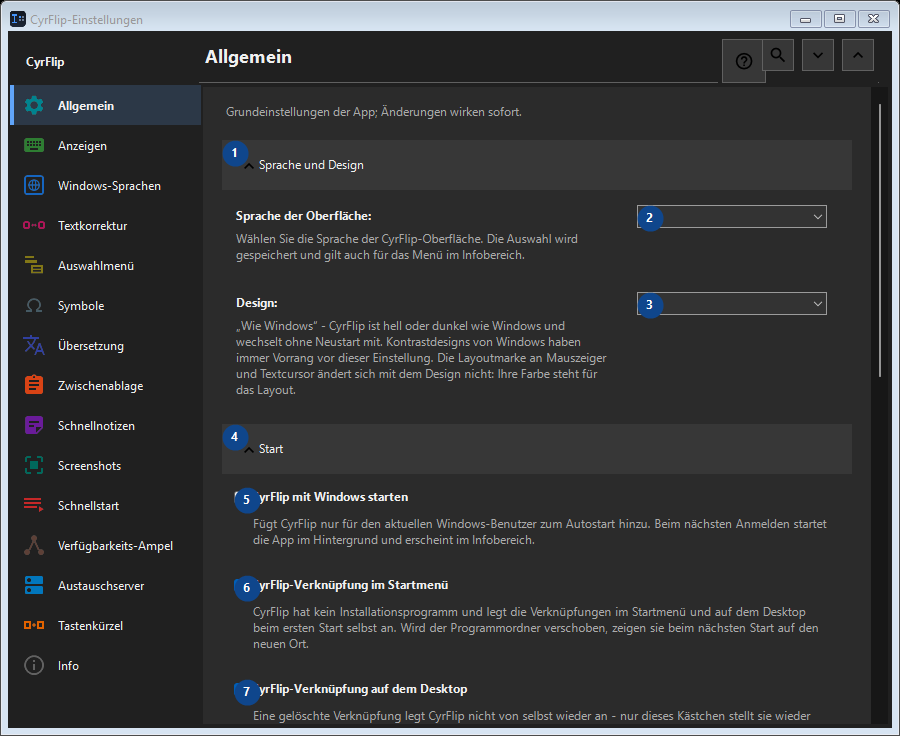Toggle CyrFlip mit Windows starten checkbox
The height and width of the screenshot is (736, 900).
point(241,497)
